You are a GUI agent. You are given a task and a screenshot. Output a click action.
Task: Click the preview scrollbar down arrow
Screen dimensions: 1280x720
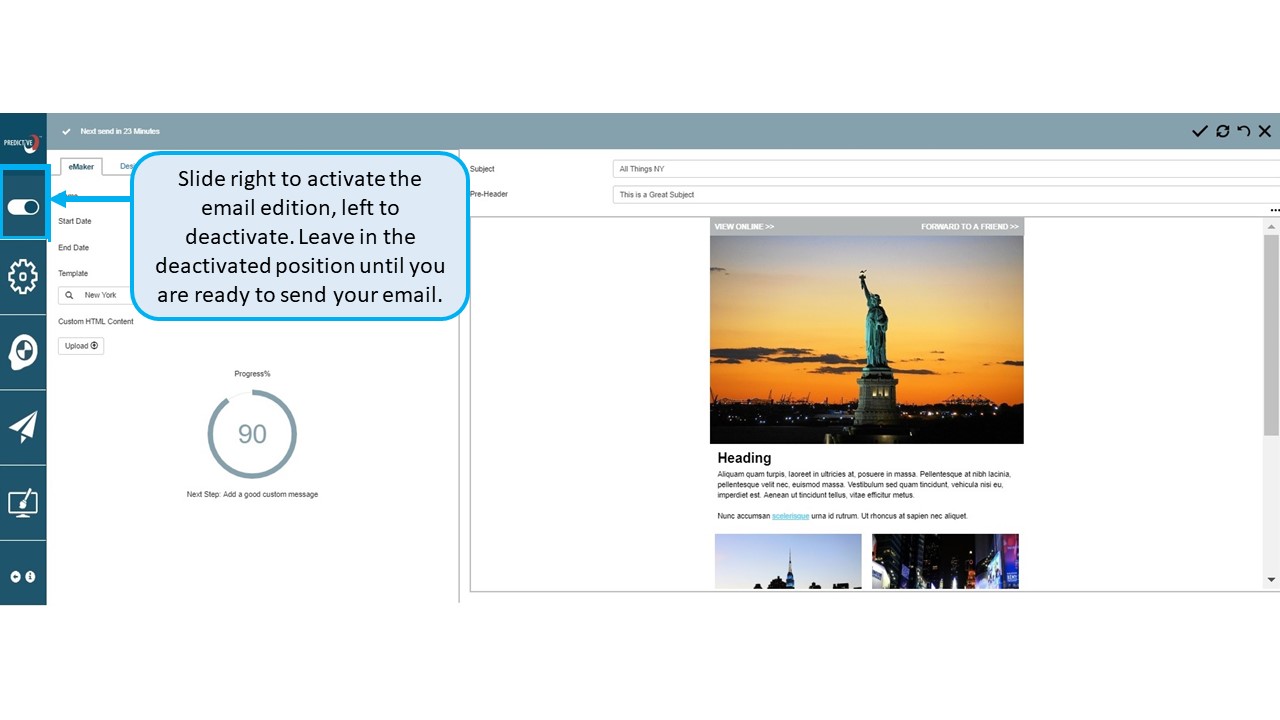tap(1271, 580)
